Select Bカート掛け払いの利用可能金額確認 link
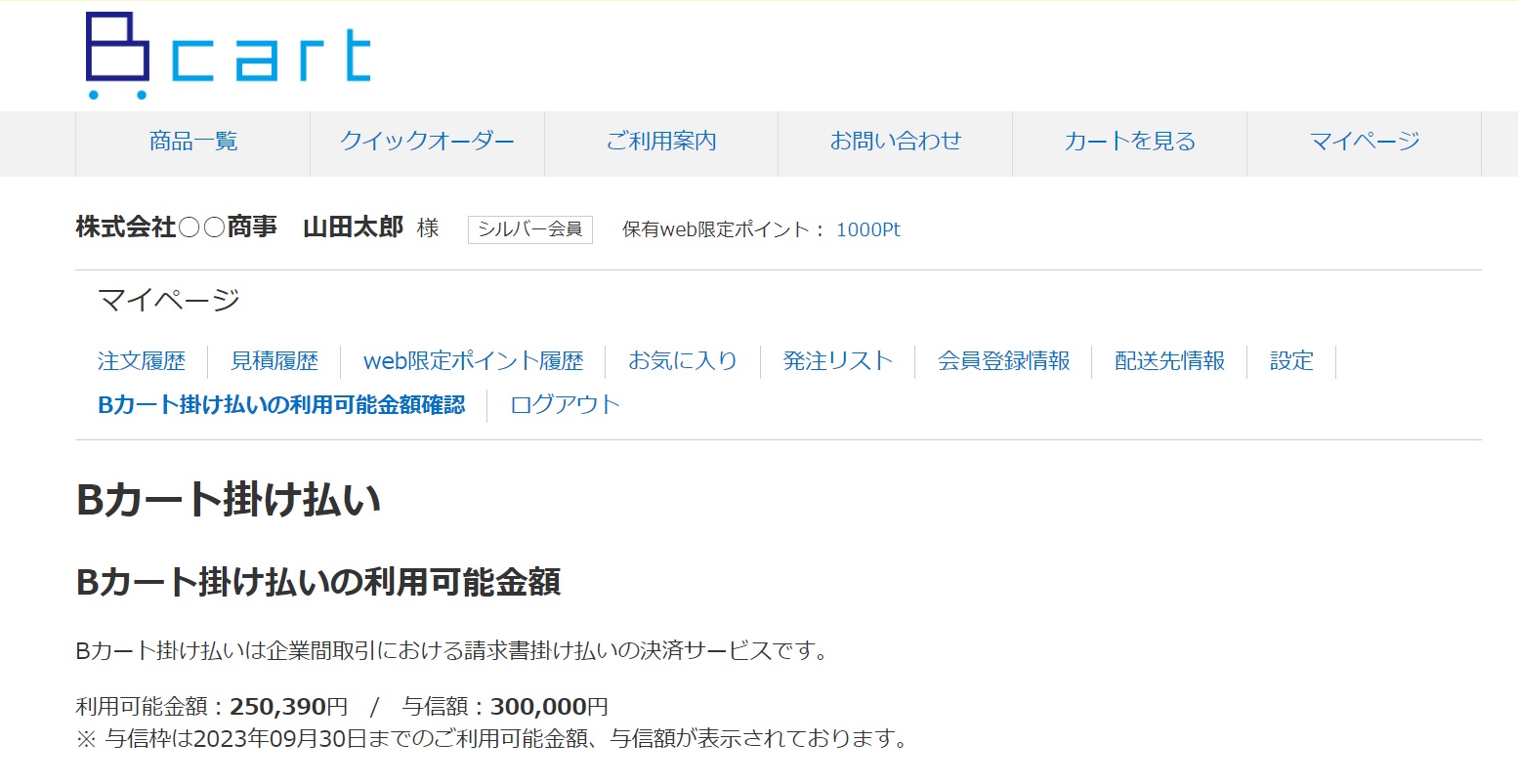The height and width of the screenshot is (784, 1518). coord(281,405)
